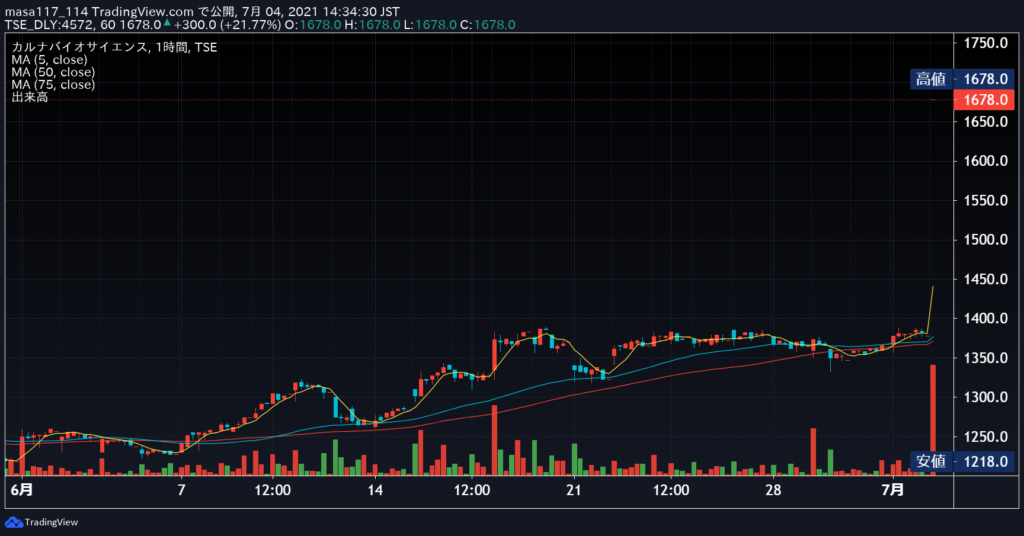
Task: Click the TSE_DLY:4572 ticker header text
Action: [50, 25]
